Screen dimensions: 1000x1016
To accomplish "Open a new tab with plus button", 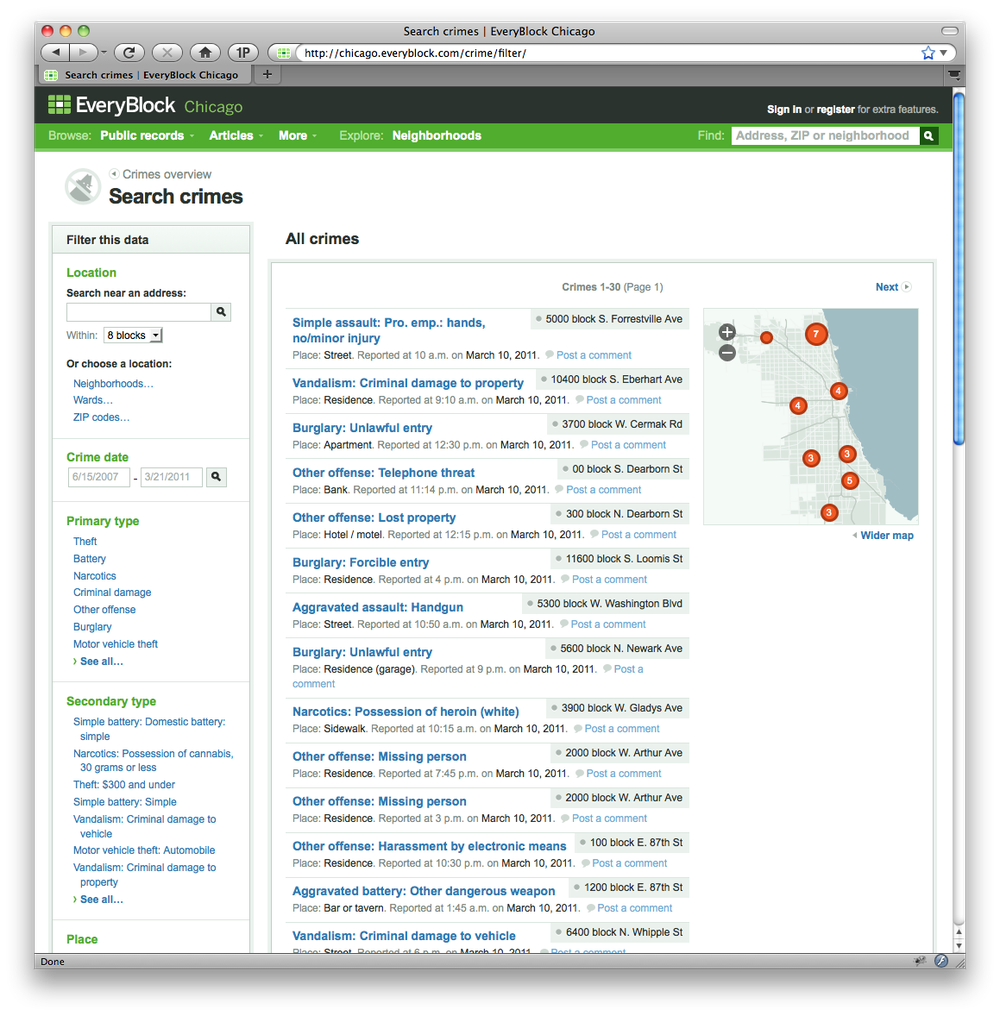I will pyautogui.click(x=267, y=75).
